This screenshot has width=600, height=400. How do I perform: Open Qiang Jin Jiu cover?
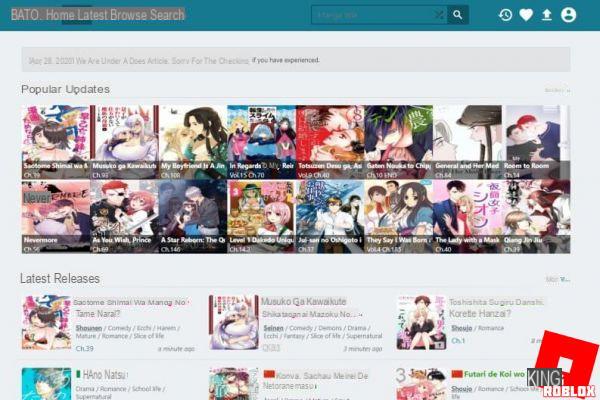pyautogui.click(x=536, y=217)
